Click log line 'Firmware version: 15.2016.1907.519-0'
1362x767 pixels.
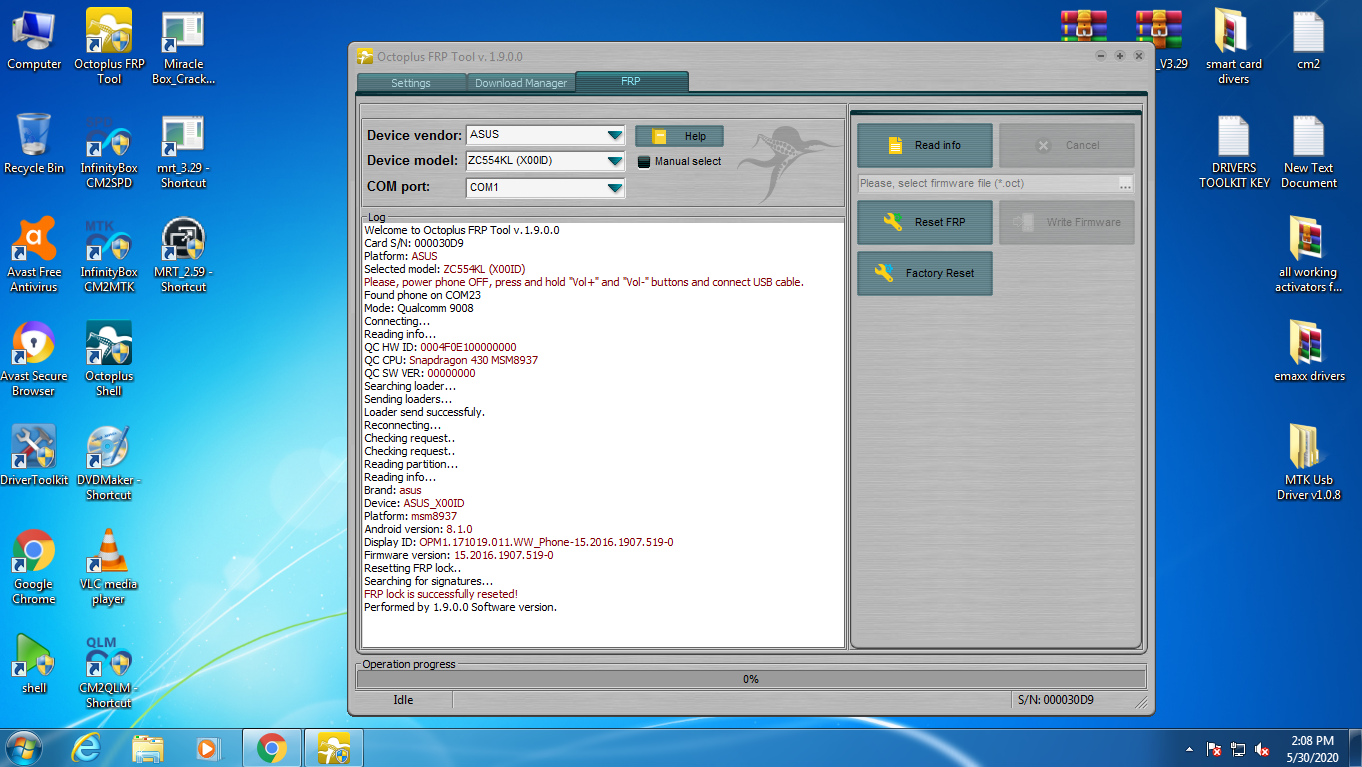tap(459, 555)
